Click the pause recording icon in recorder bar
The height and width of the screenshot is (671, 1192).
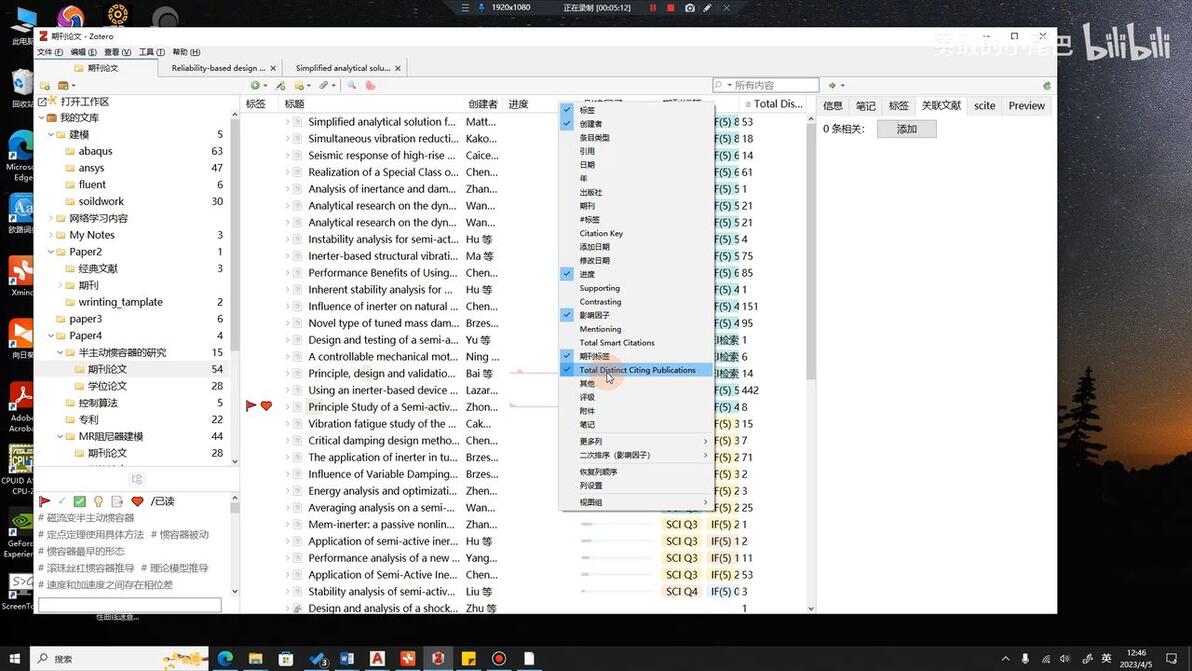(x=652, y=8)
